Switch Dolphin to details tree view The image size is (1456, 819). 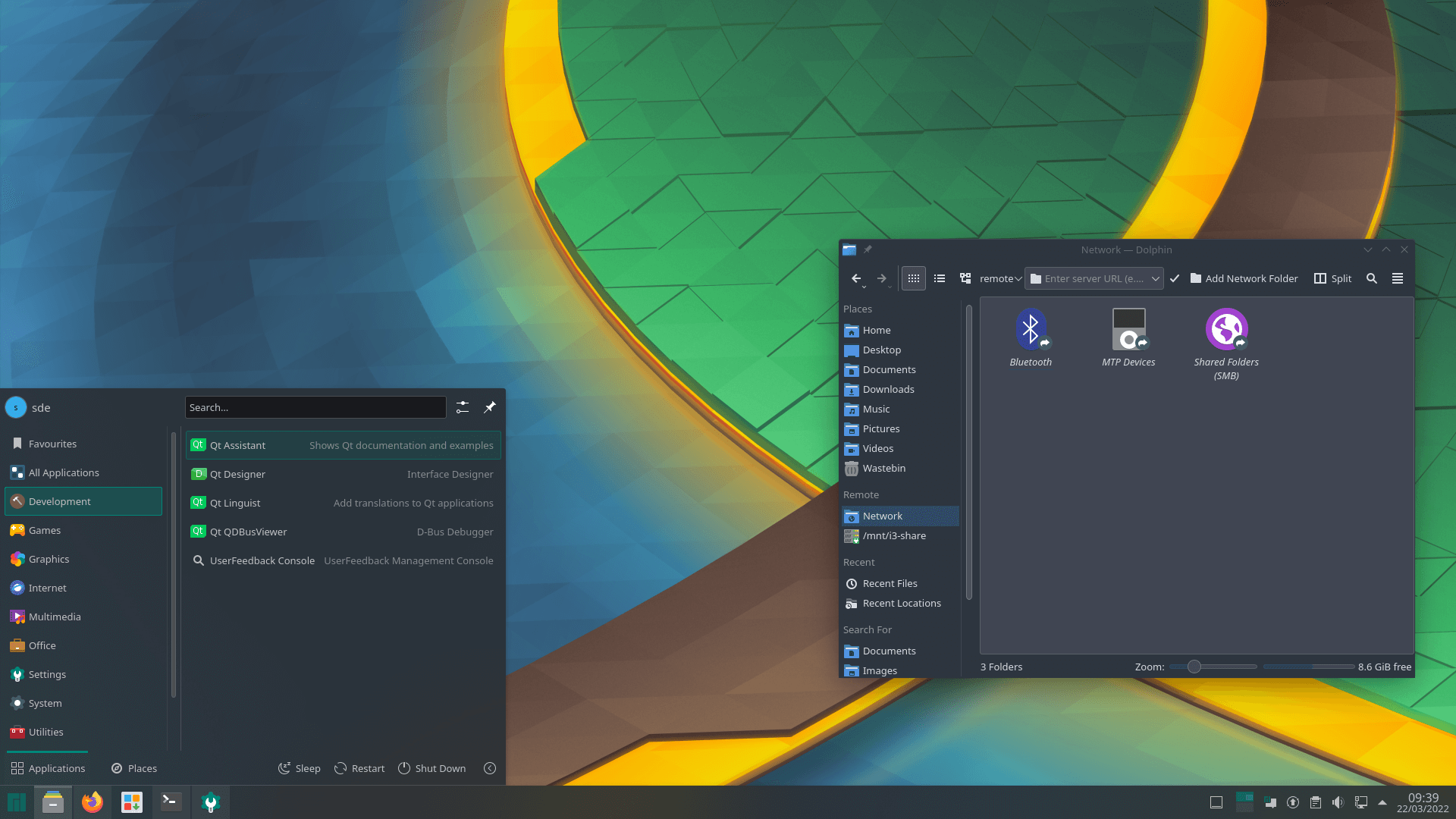[x=965, y=279]
